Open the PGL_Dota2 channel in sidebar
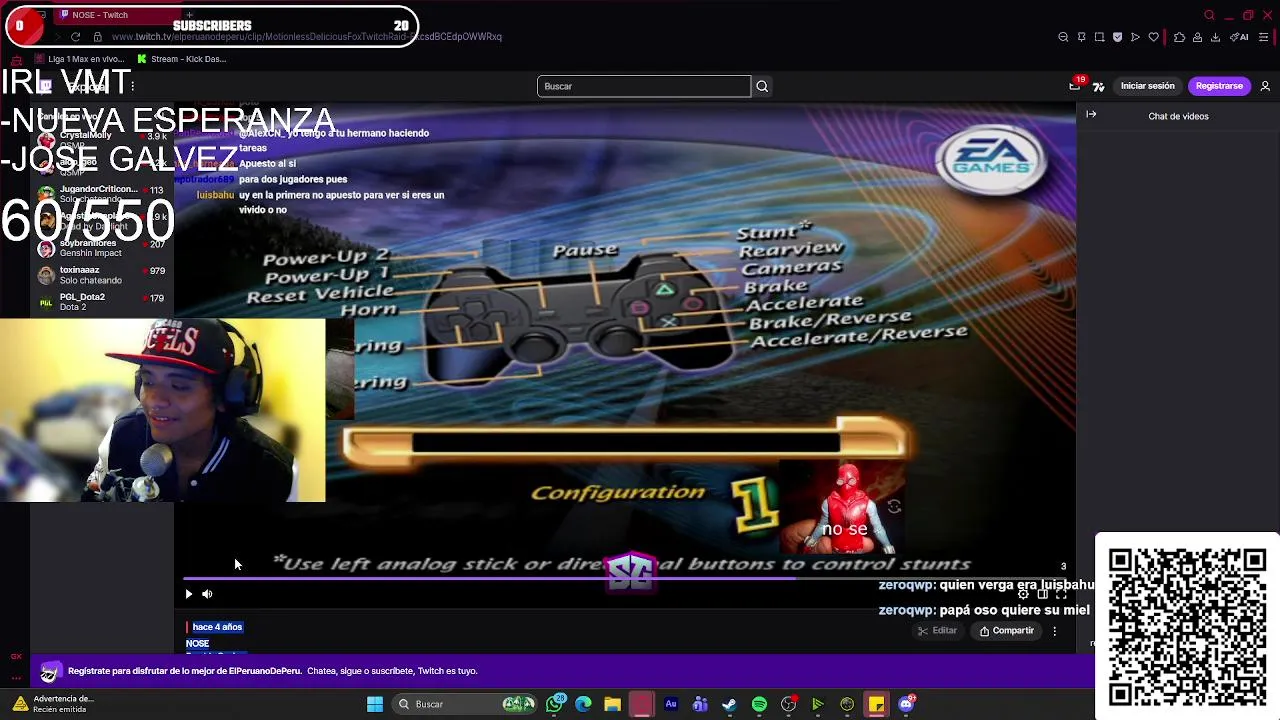Viewport: 1280px width, 720px height. (101, 302)
